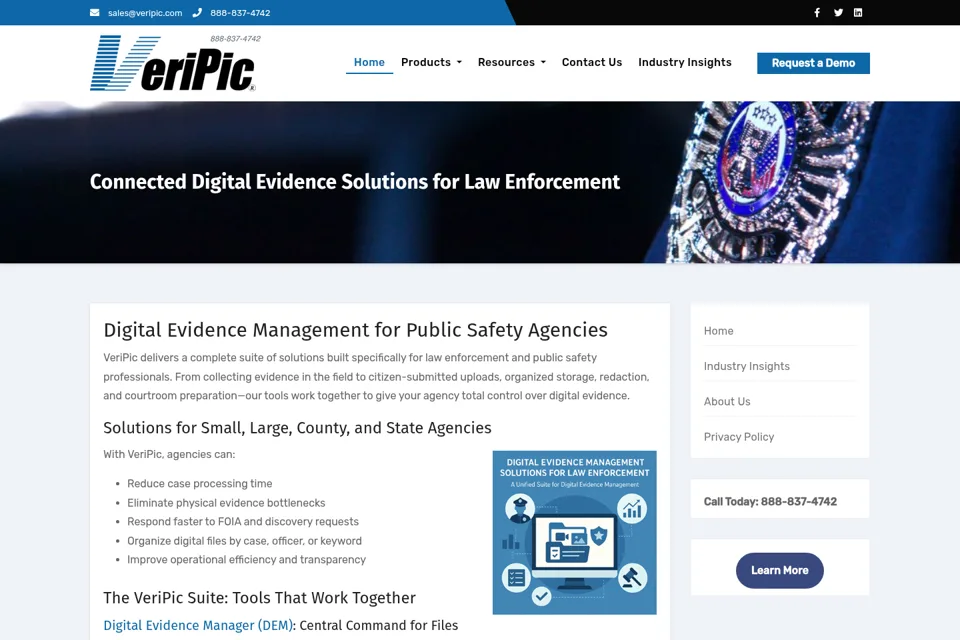Screen dimensions: 960x640
Task: Open the Privacy Policy sidebar link
Action: pos(739,437)
